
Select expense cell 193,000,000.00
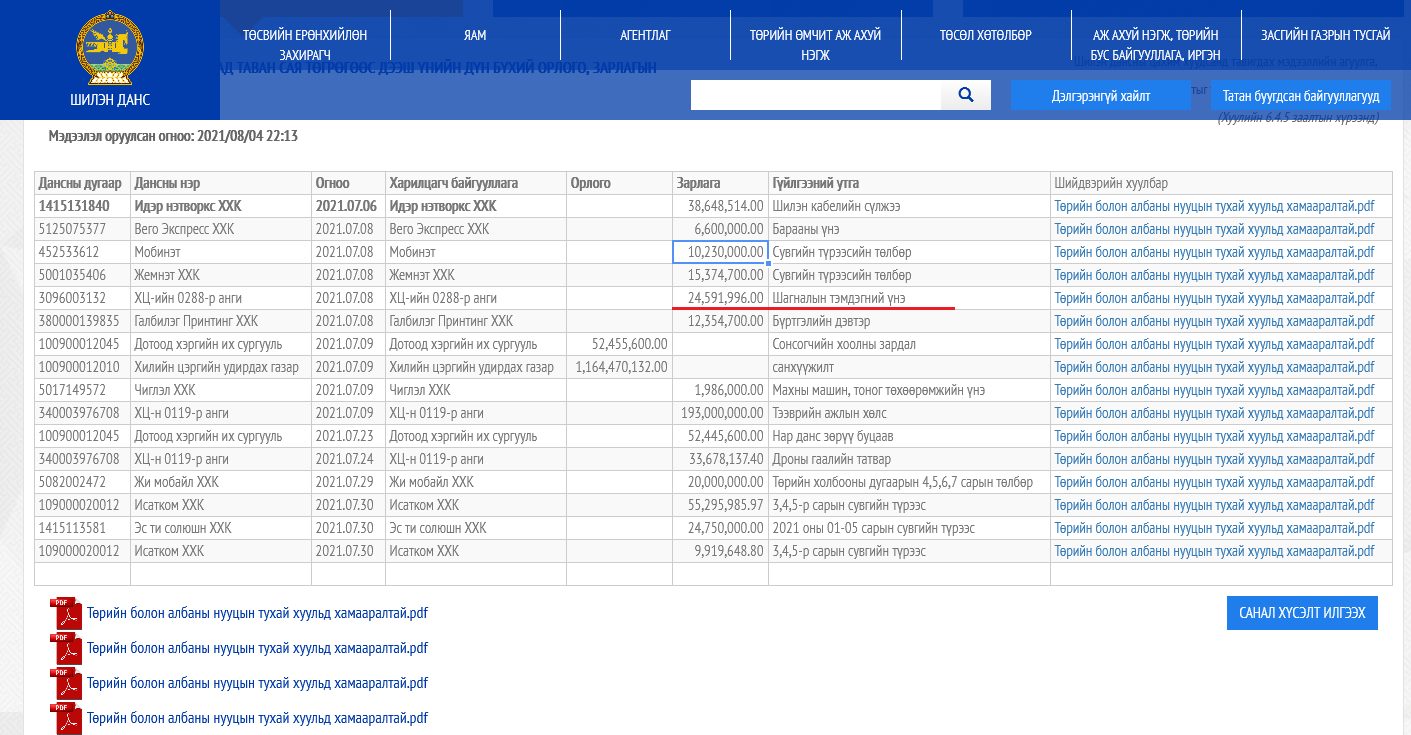click(x=720, y=413)
